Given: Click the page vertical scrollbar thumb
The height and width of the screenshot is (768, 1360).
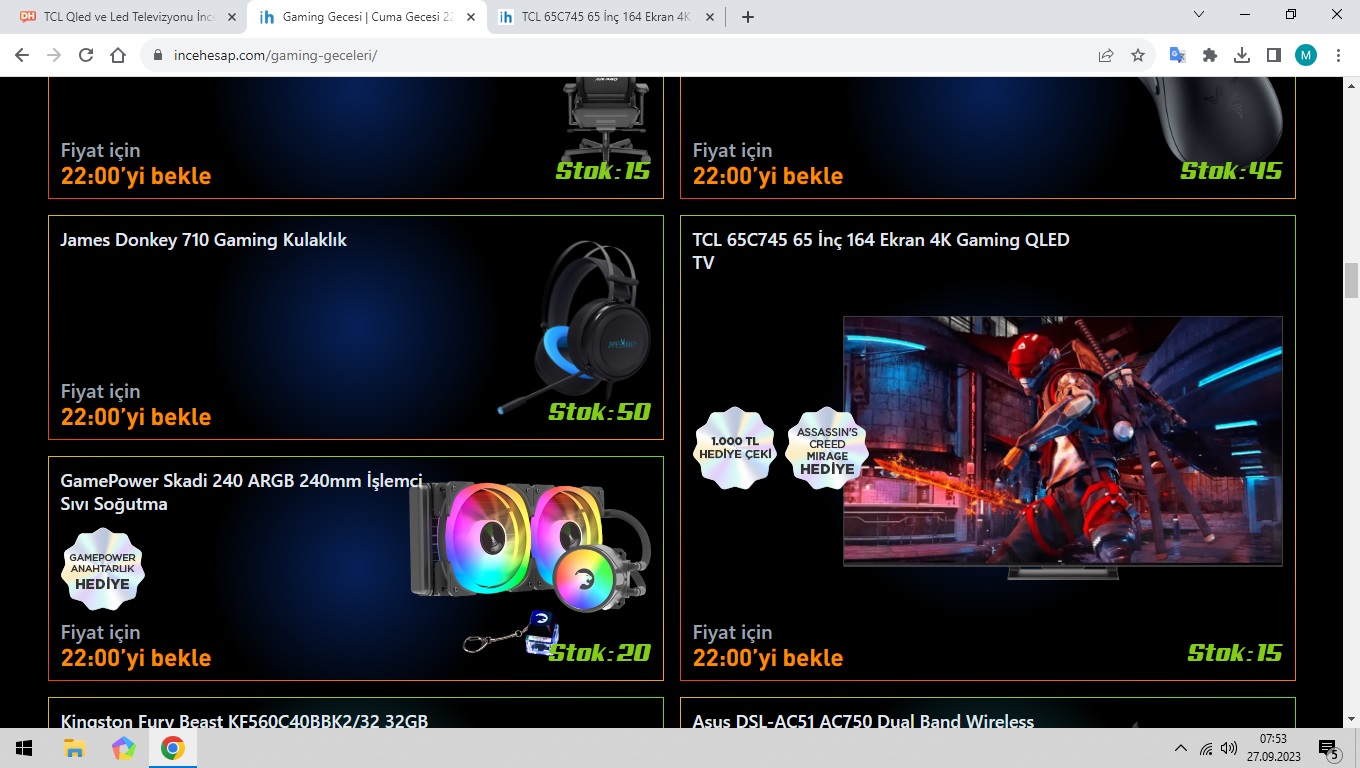Looking at the screenshot, I should click(x=1351, y=279).
